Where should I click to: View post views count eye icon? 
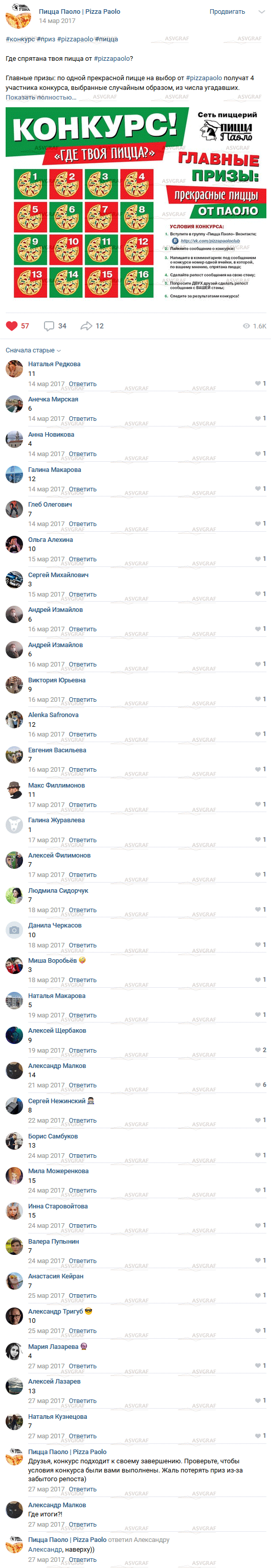point(246,326)
